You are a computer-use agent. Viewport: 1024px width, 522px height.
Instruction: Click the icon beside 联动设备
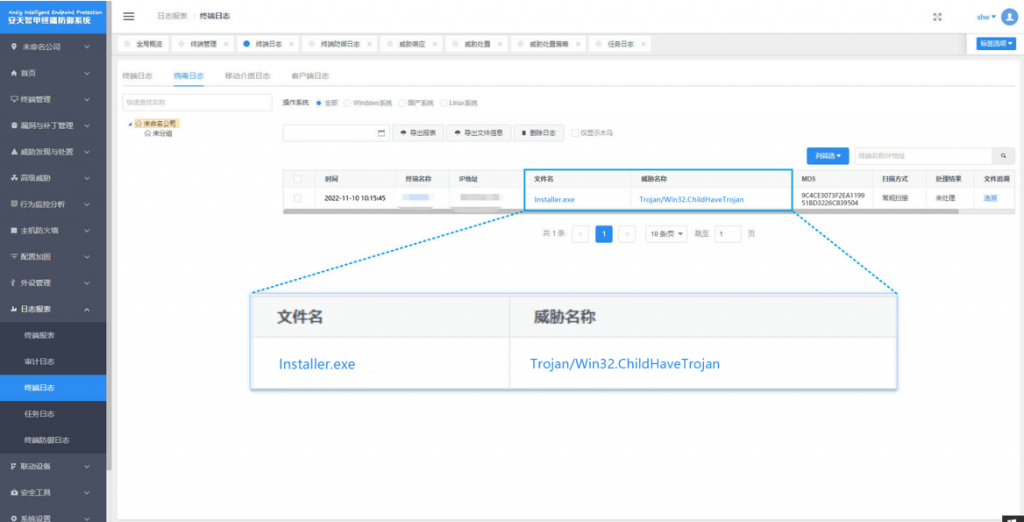click(x=14, y=466)
